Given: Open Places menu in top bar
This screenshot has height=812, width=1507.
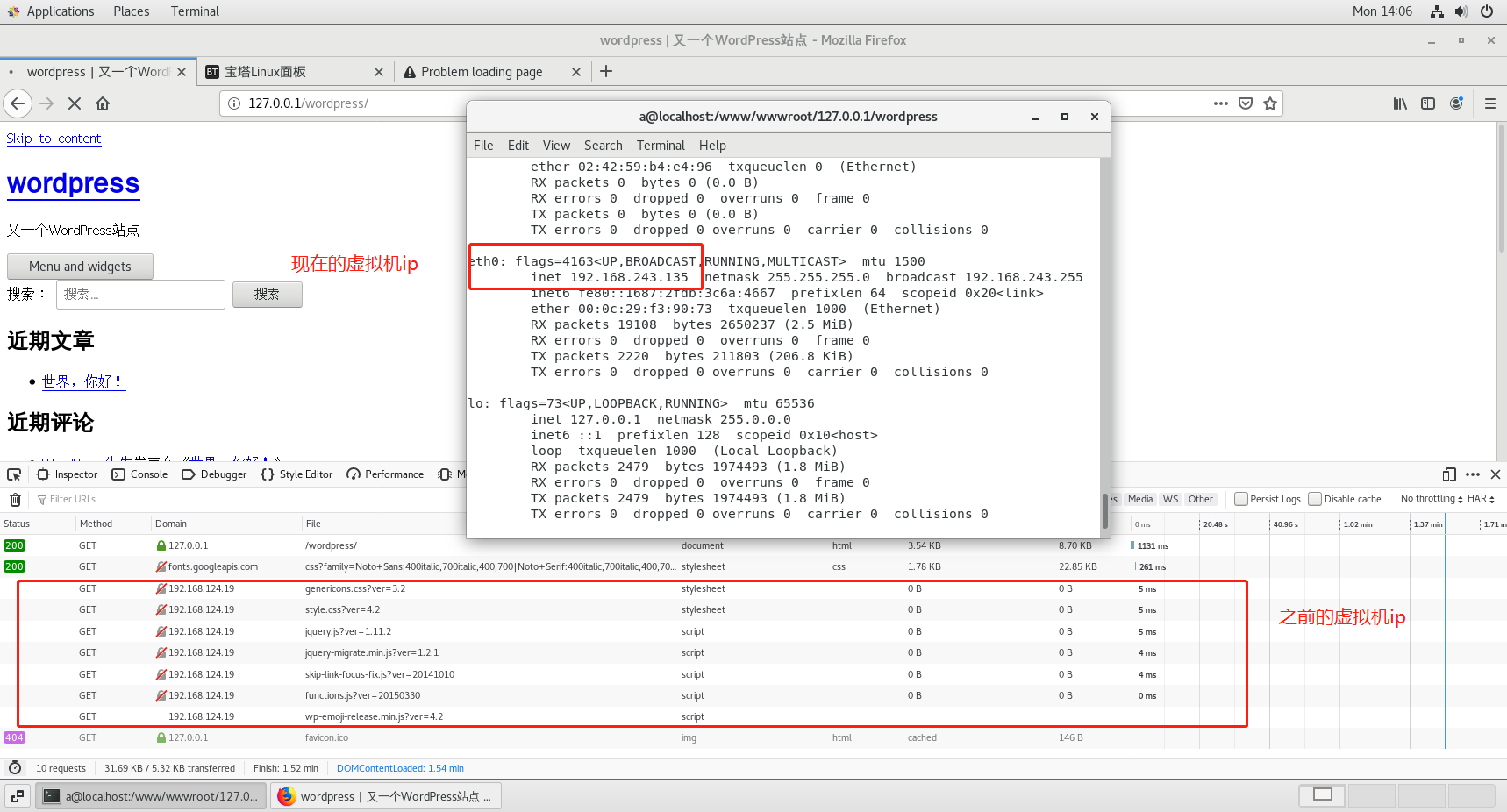Looking at the screenshot, I should [132, 11].
